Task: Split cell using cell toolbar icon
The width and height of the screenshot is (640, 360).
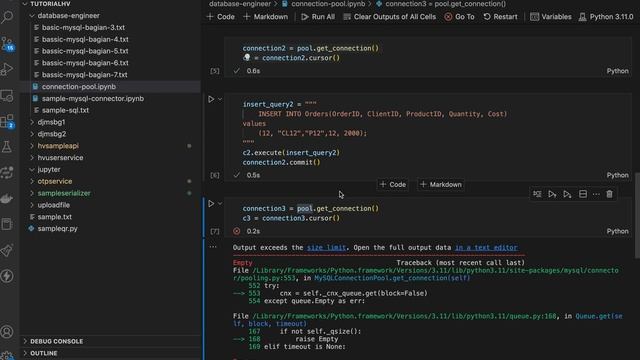Action: 583,194
